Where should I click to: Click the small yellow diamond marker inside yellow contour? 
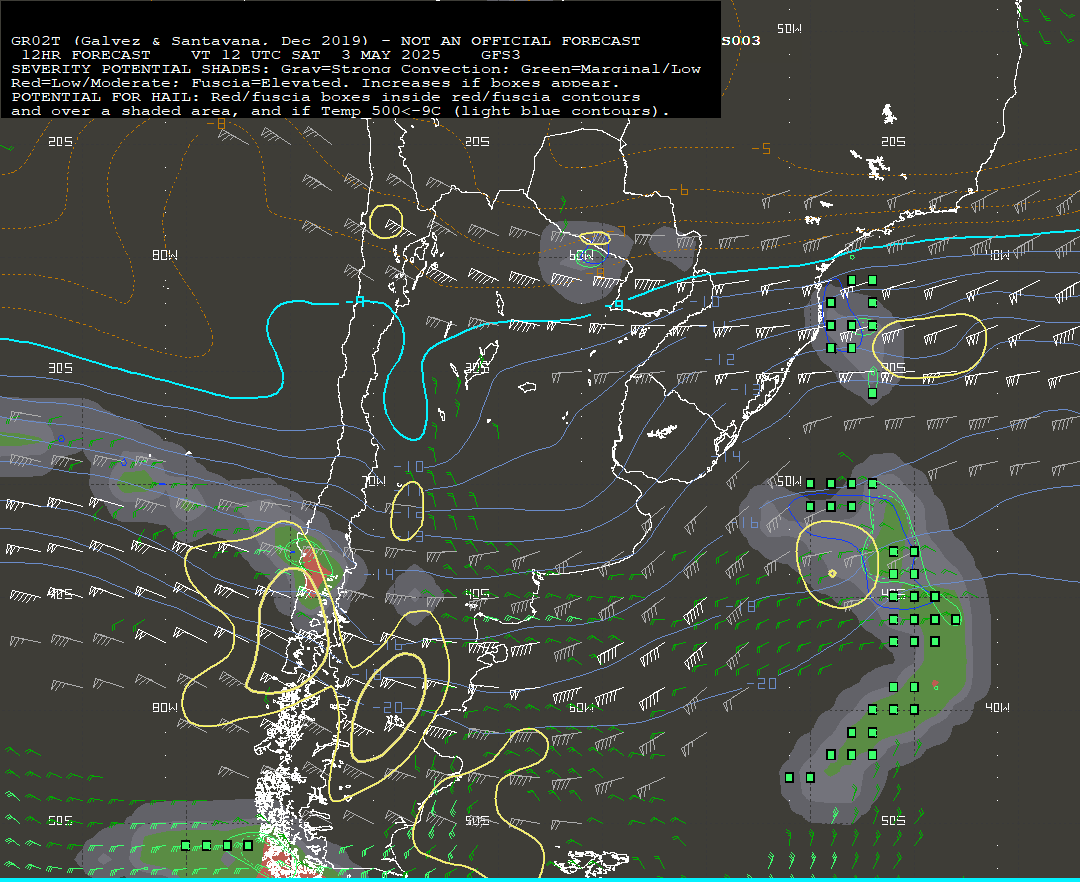(x=832, y=574)
